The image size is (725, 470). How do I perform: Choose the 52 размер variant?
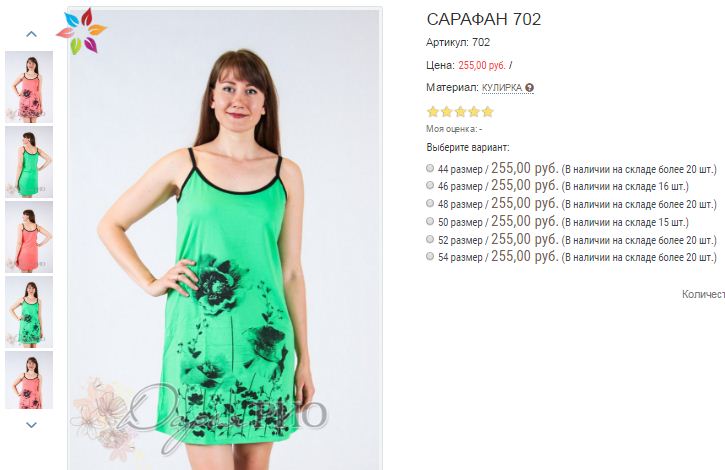click(431, 240)
